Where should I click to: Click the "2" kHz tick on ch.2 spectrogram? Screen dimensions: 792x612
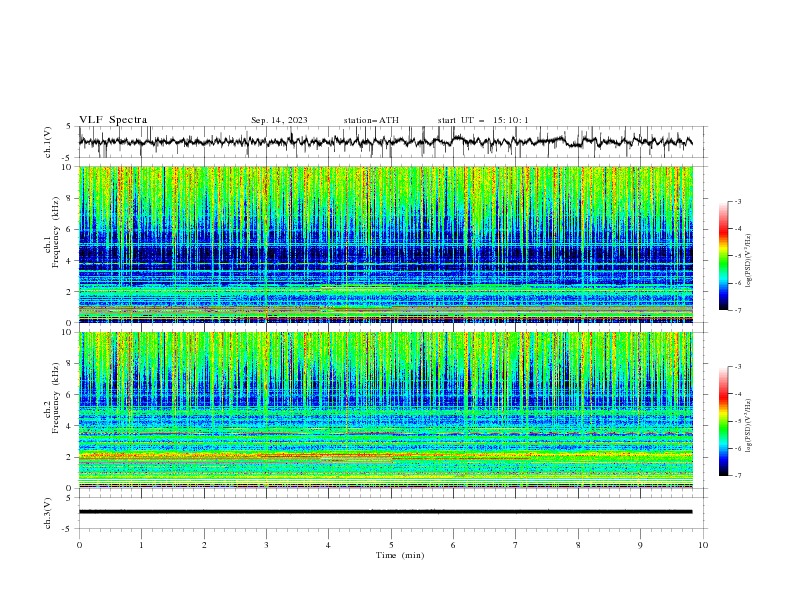[x=71, y=457]
